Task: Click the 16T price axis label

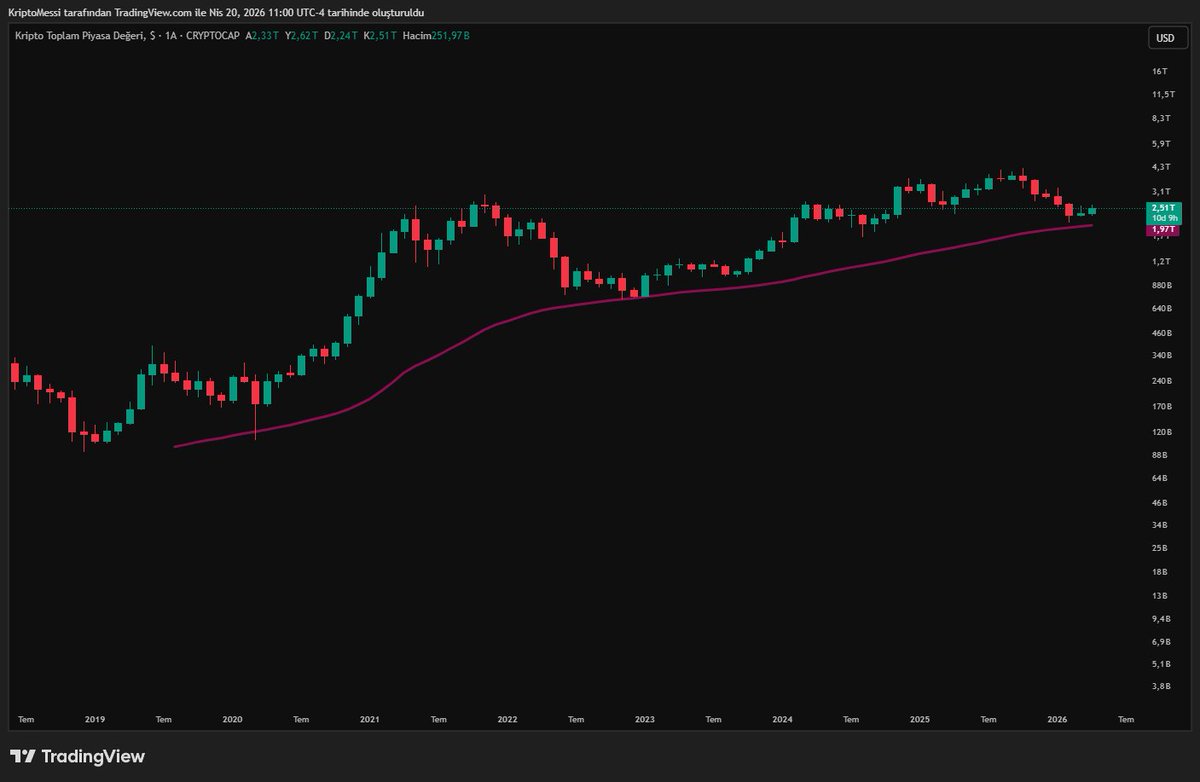Action: point(1159,71)
